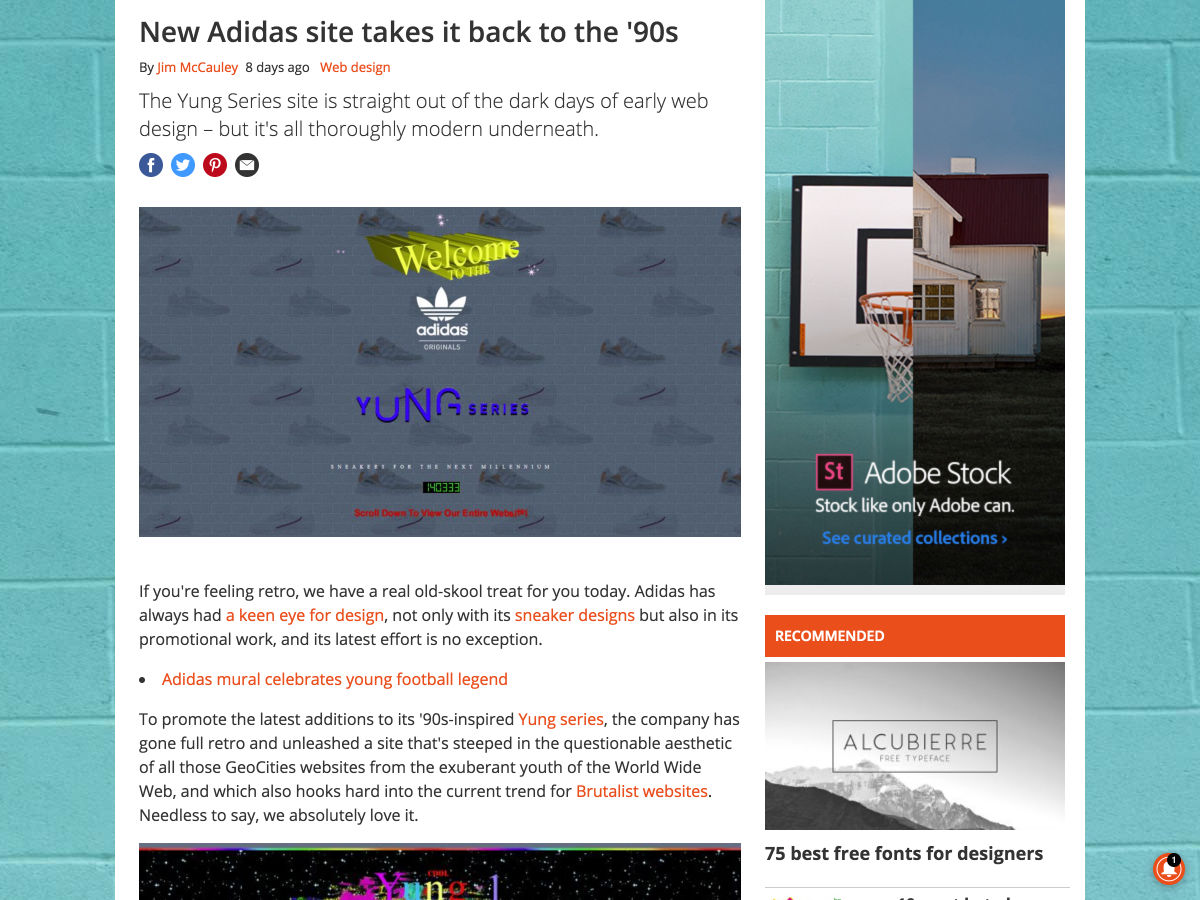The image size is (1200, 900).
Task: Email the article using envelope icon
Action: coord(247,165)
